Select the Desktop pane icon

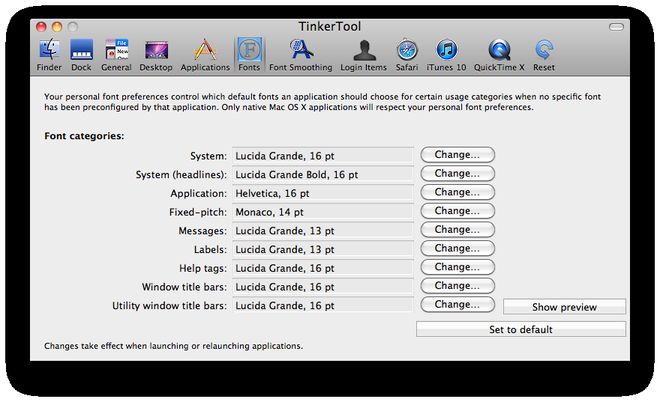(x=157, y=54)
